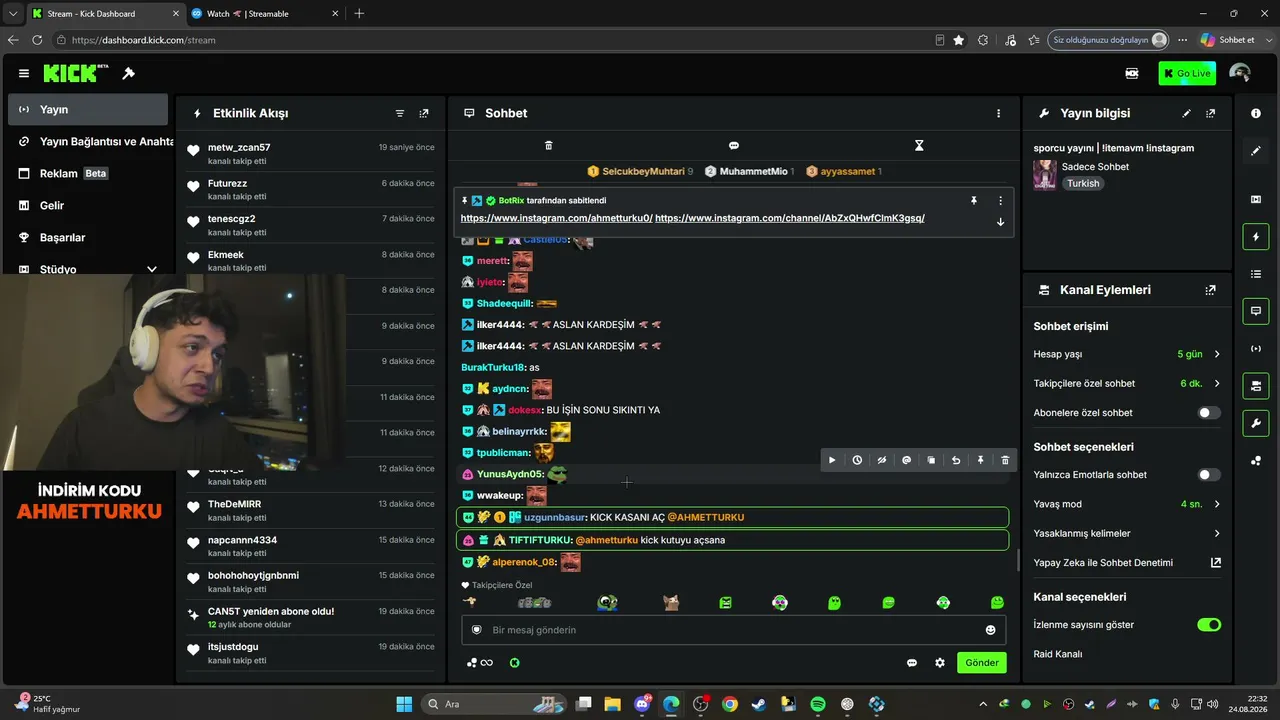This screenshot has height=720, width=1280.
Task: Open the Etkinlik Akışı filter options
Action: click(x=400, y=114)
